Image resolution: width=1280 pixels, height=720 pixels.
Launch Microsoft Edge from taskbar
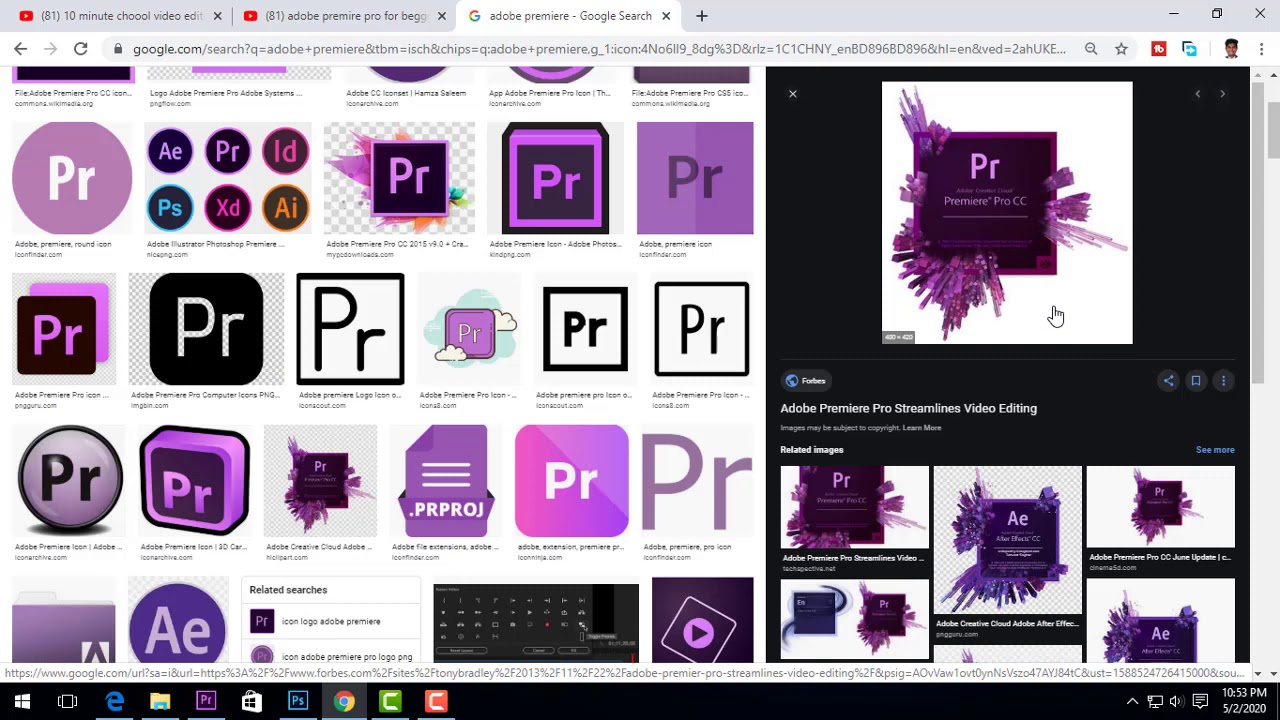click(x=114, y=701)
